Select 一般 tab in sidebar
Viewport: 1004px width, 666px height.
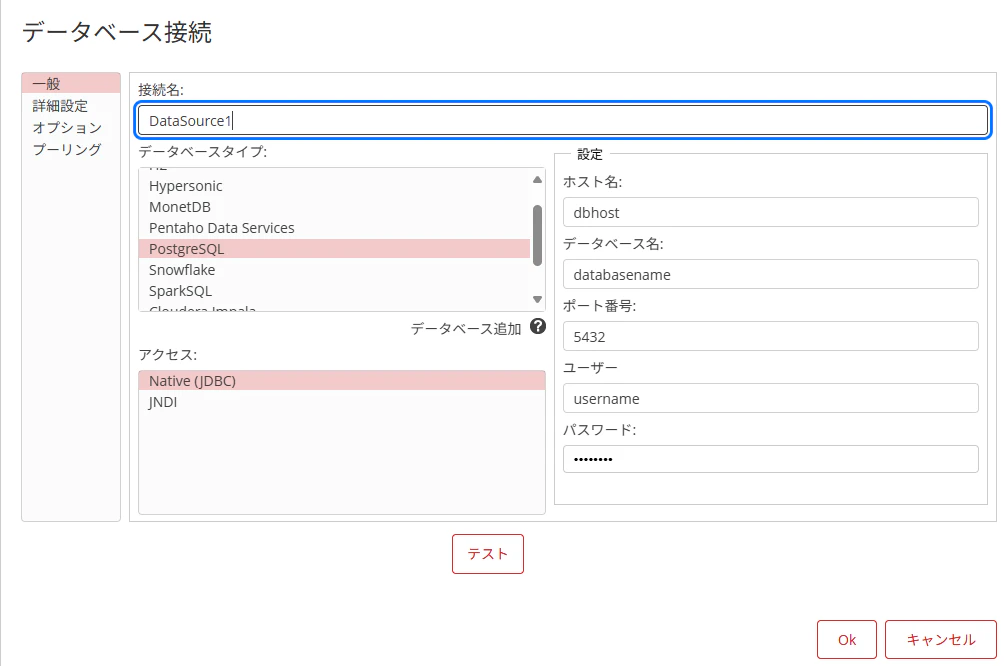pyautogui.click(x=71, y=83)
